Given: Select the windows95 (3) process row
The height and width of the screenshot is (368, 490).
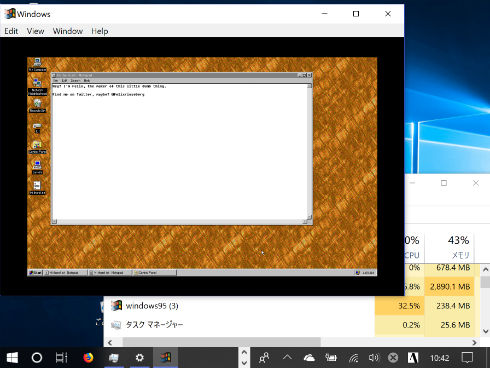Looking at the screenshot, I should tap(292, 306).
